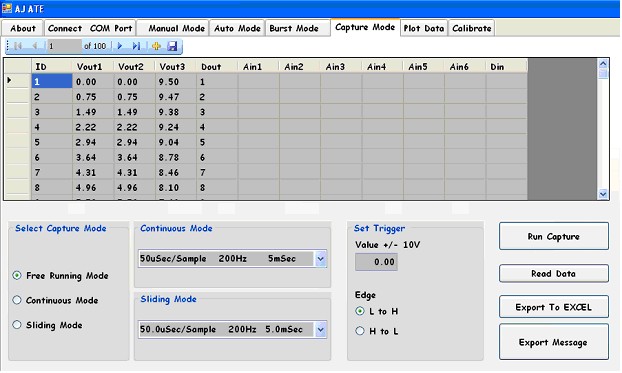The height and width of the screenshot is (373, 622).
Task: Click Run Capture button
Action: tap(554, 236)
